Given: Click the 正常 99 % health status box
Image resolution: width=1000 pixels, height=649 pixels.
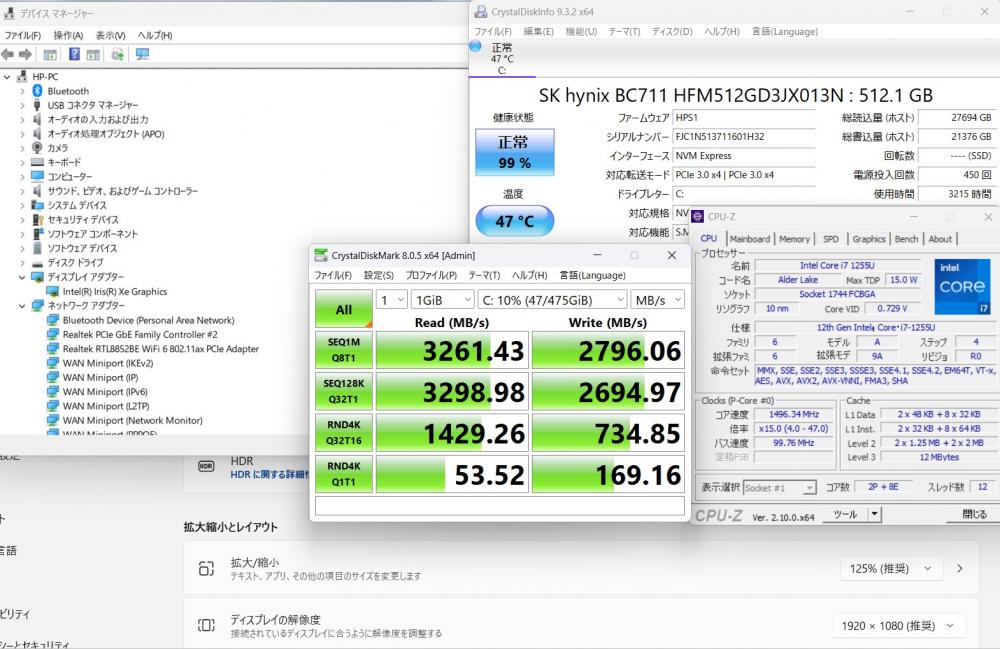Looking at the screenshot, I should (x=515, y=152).
